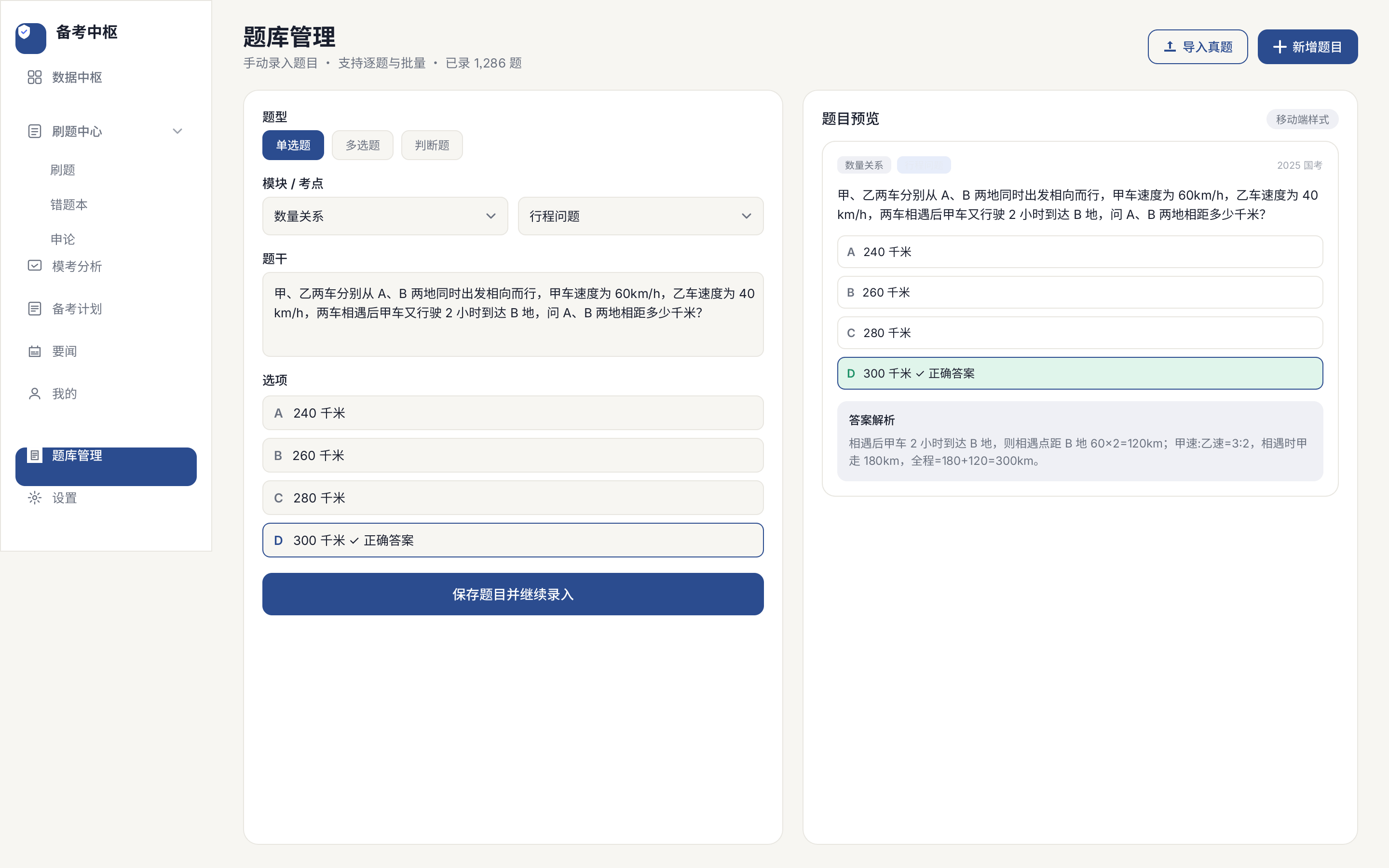Viewport: 1389px width, 868px height.
Task: Click the 备考中枢 shield logo icon
Action: 31,38
